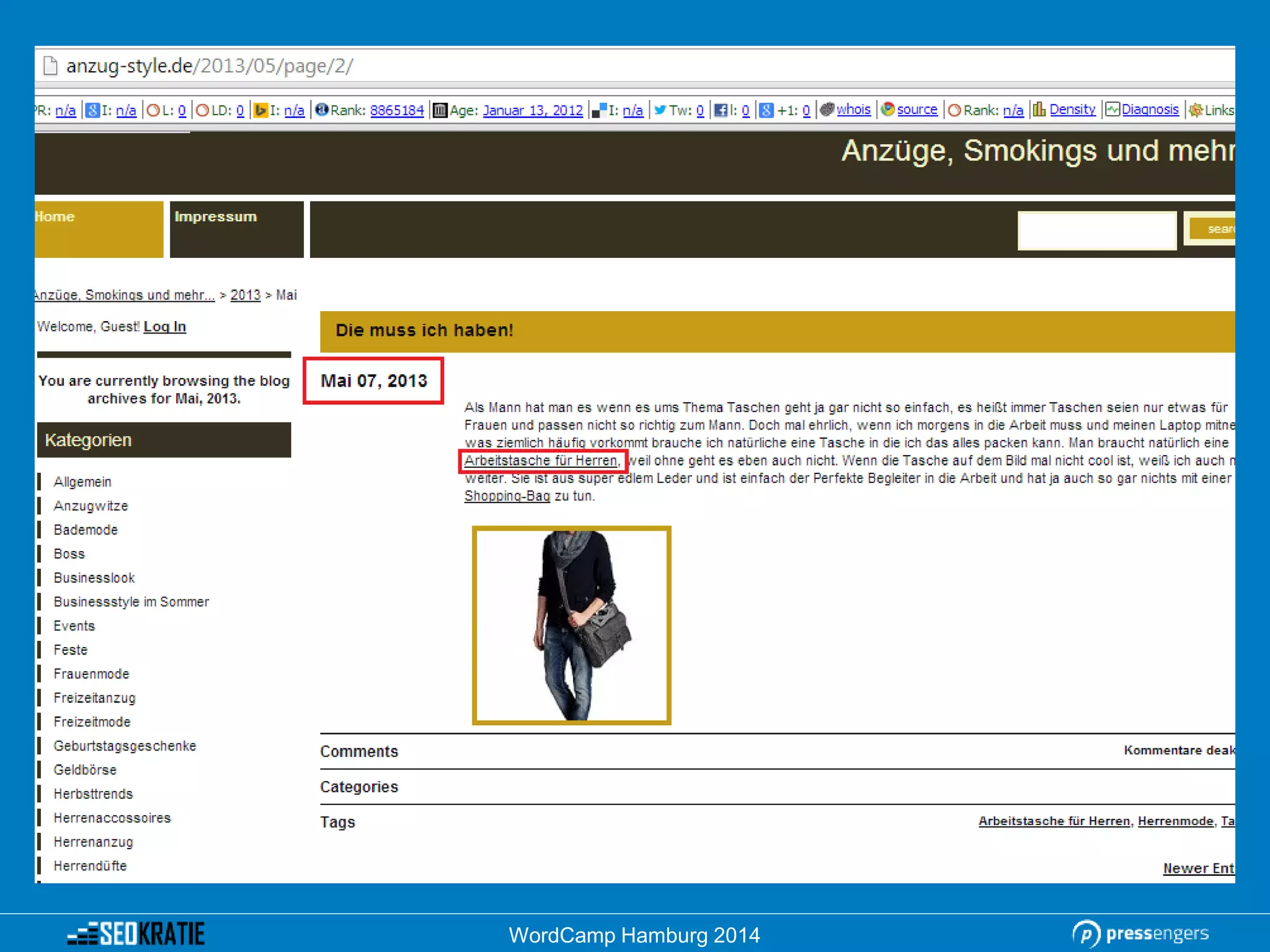Click the Arbeitstasche für Herren article link
Screen dimensions: 1270x952
pyautogui.click(x=541, y=461)
